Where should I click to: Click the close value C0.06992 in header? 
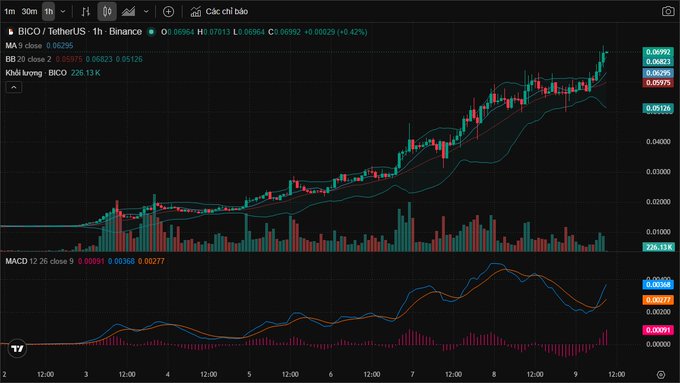pyautogui.click(x=284, y=32)
